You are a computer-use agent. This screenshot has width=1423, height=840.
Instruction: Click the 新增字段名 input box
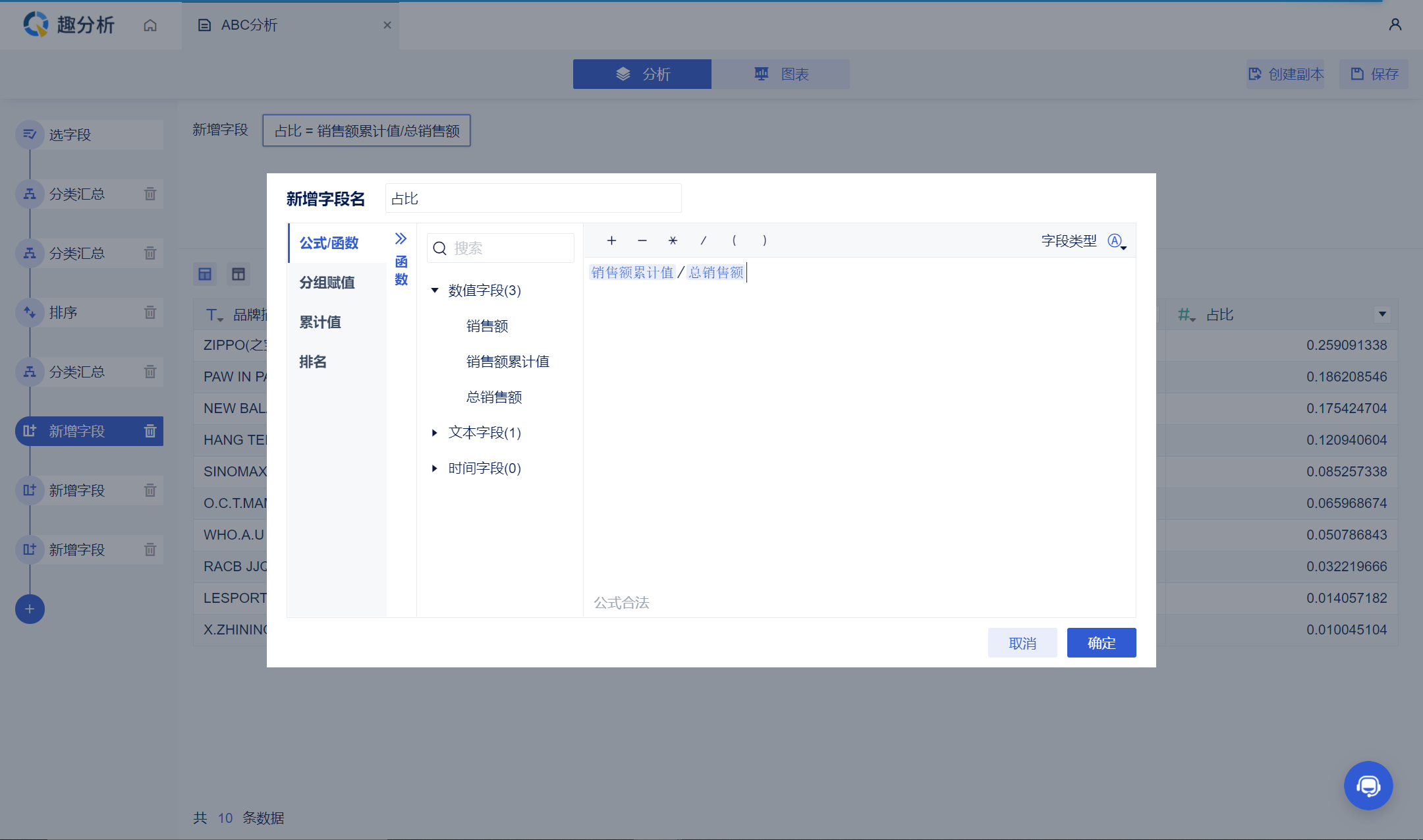click(x=532, y=198)
